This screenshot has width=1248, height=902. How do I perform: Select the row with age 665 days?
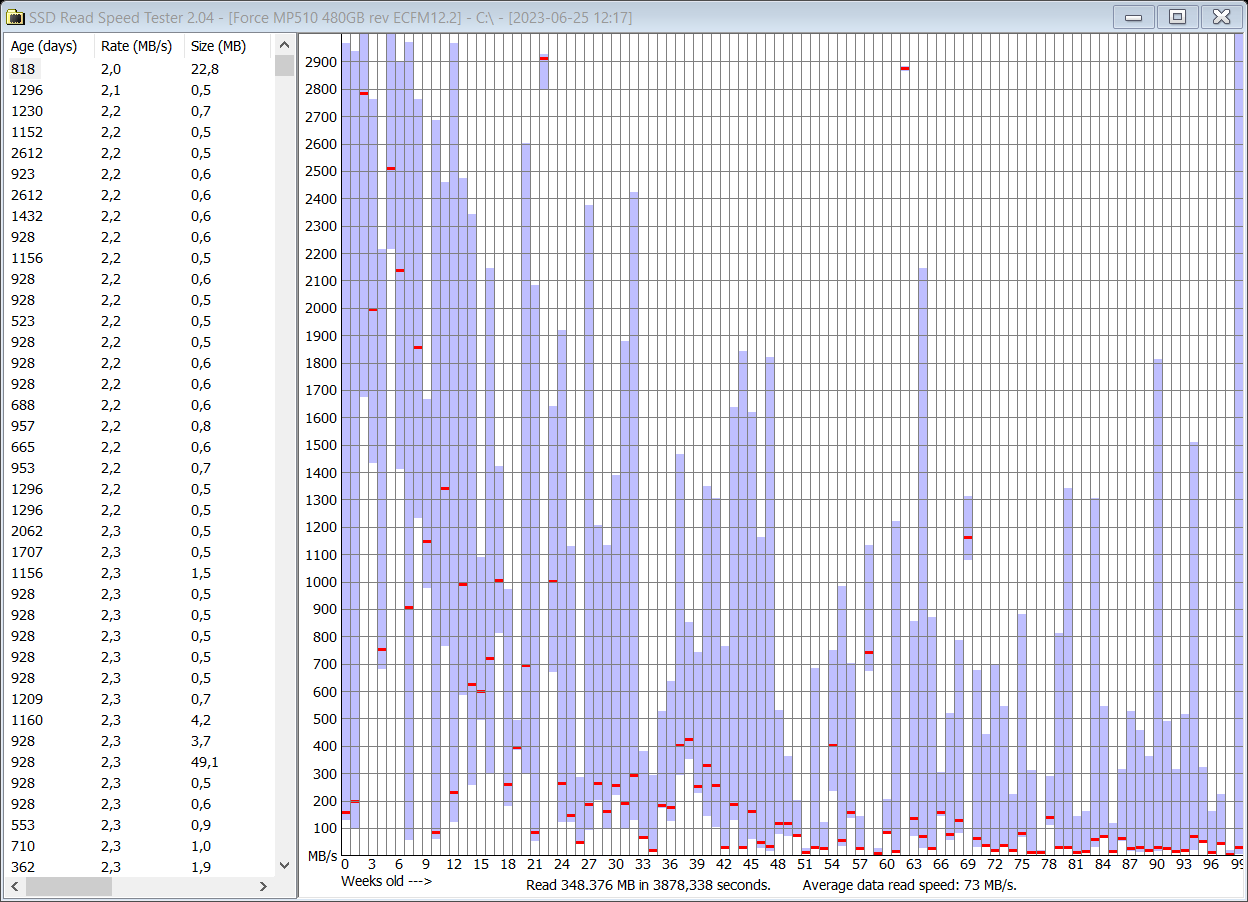(x=140, y=447)
